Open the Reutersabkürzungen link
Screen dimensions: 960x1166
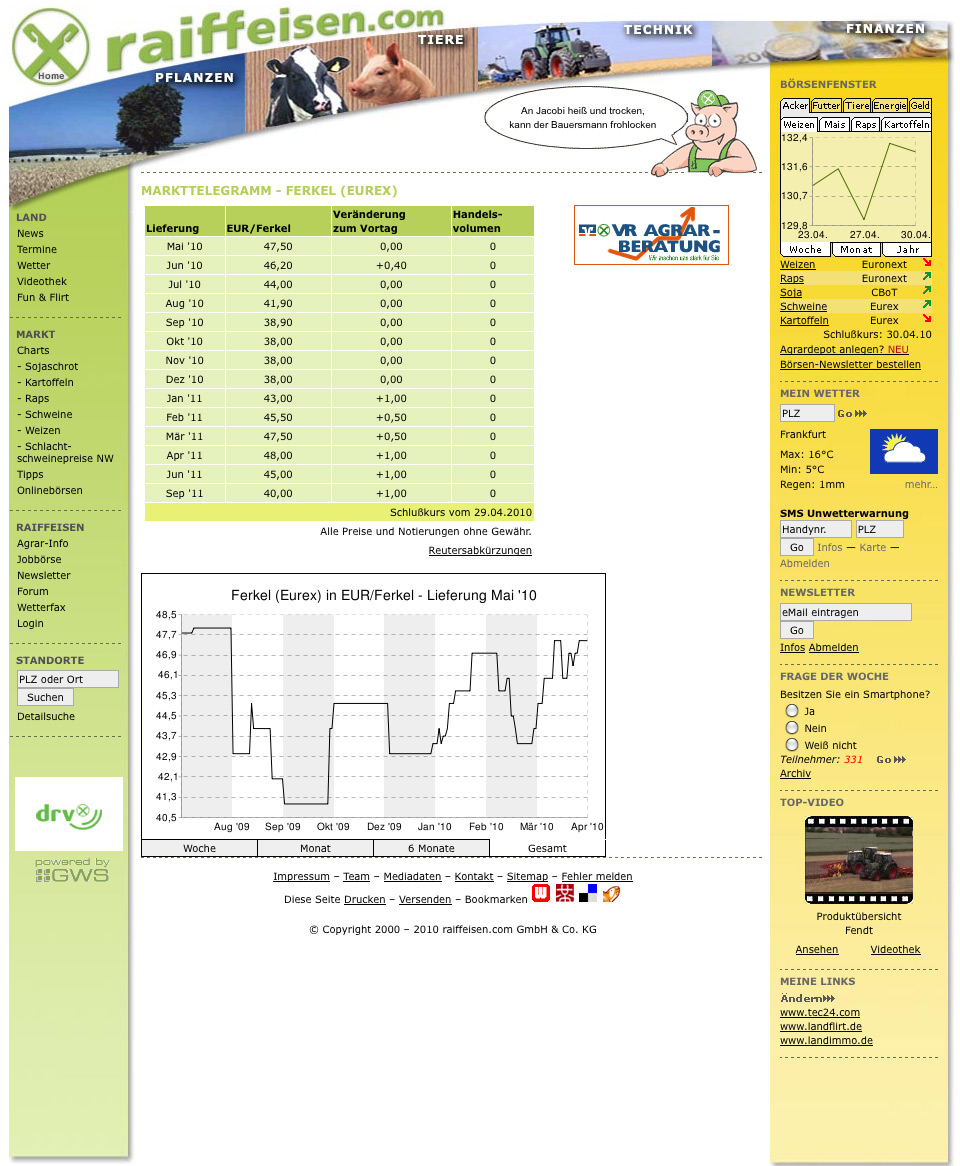480,550
